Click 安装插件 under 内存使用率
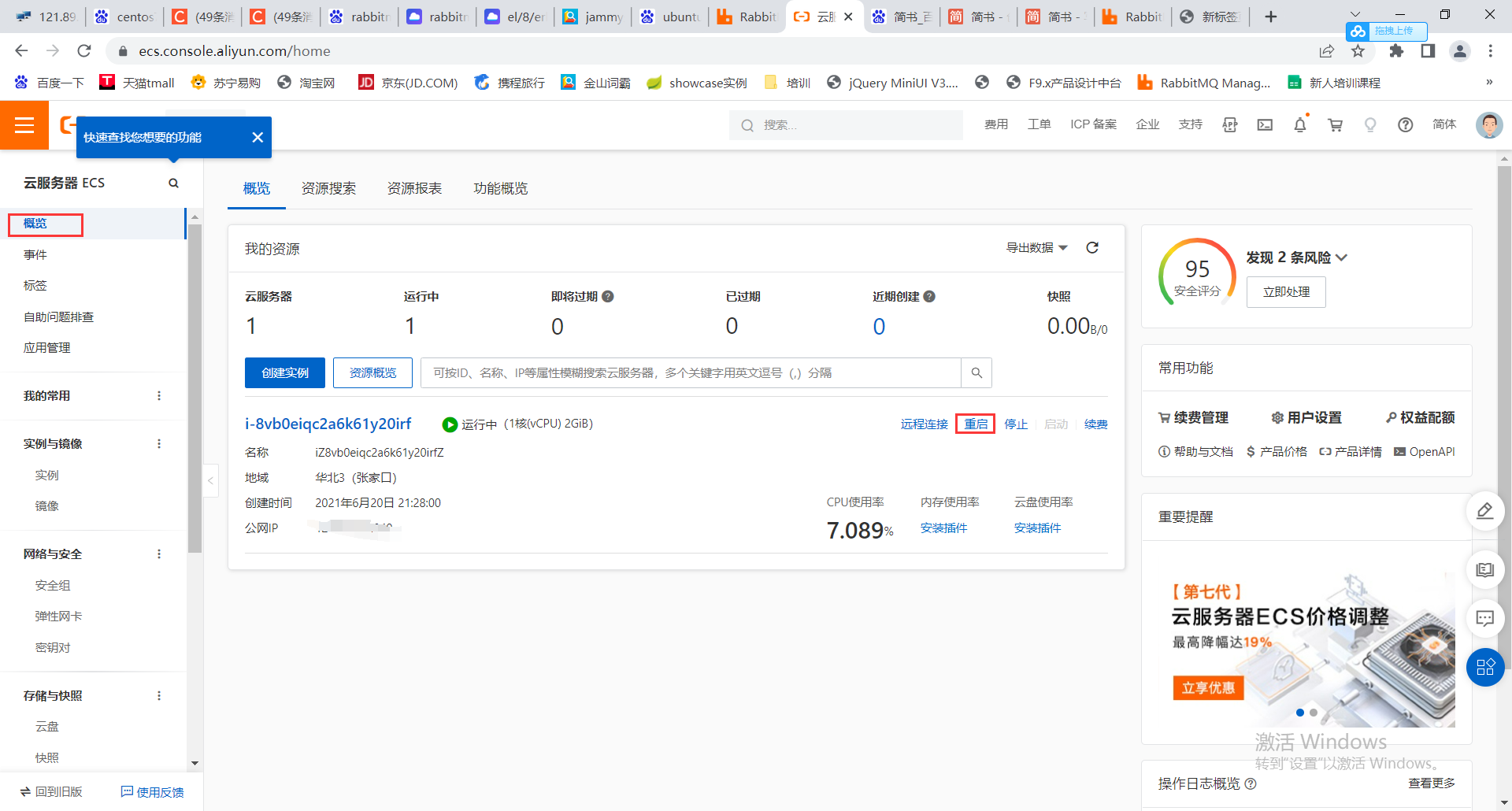 [943, 528]
